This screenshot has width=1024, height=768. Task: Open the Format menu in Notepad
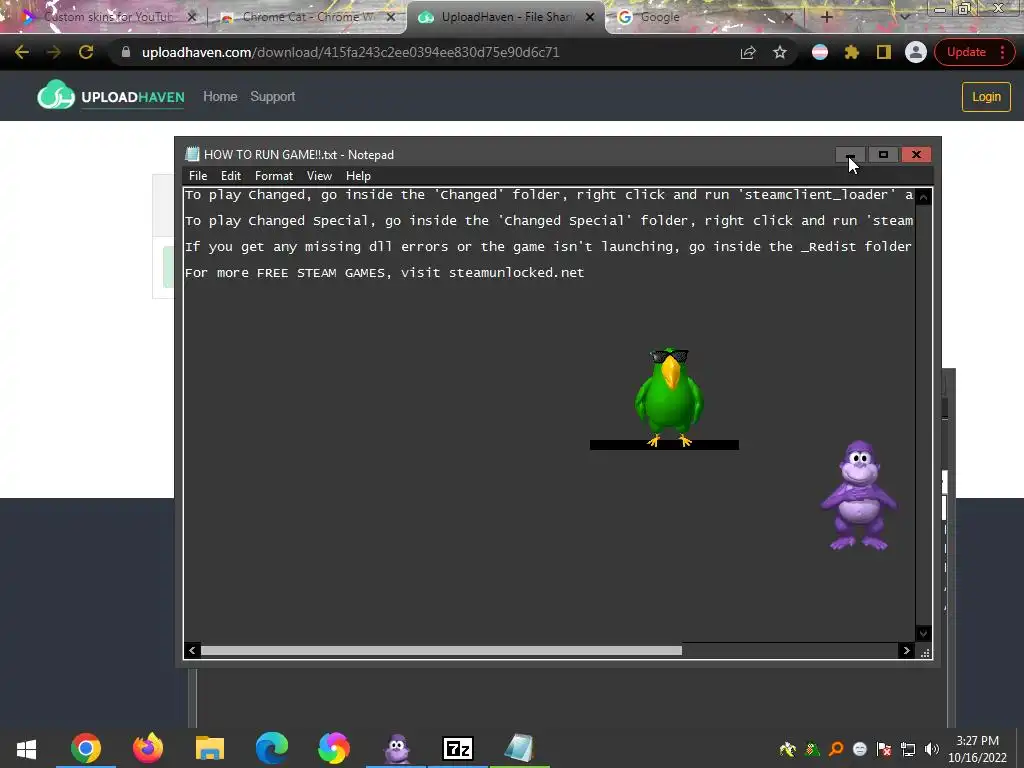[x=274, y=176]
